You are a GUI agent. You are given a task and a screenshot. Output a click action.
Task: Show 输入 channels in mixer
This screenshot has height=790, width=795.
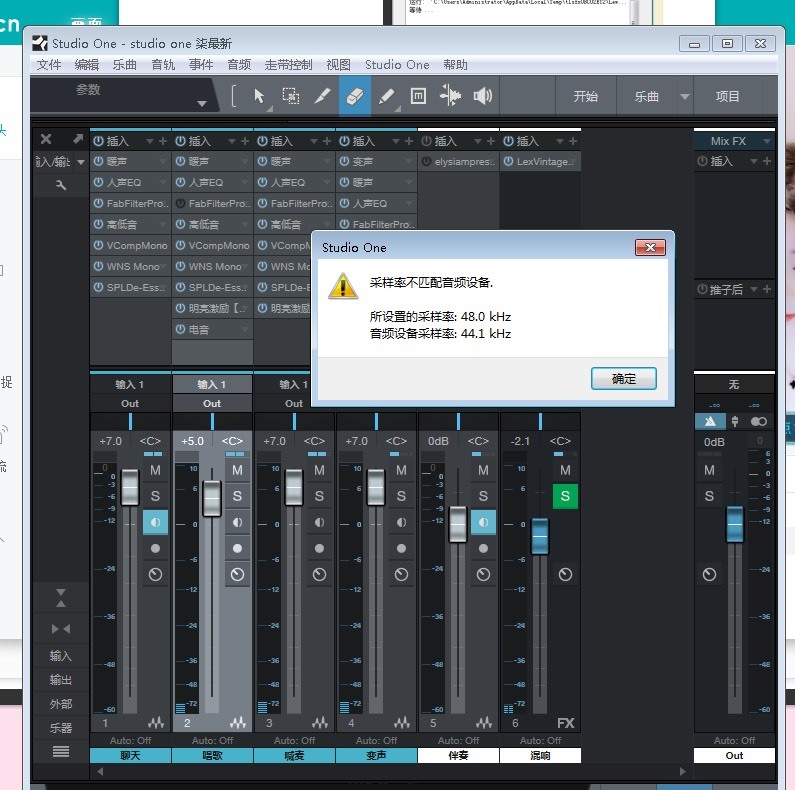pos(61,656)
